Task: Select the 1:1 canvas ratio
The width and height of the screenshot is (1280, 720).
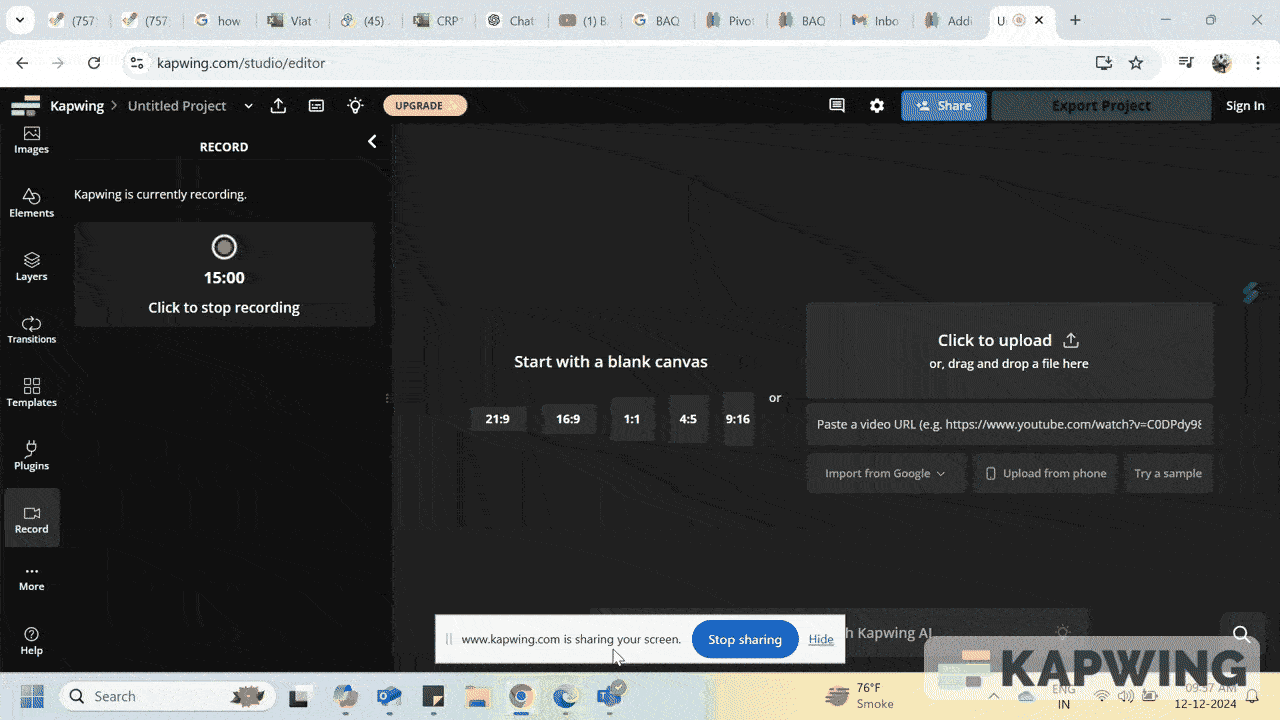Action: pos(632,419)
